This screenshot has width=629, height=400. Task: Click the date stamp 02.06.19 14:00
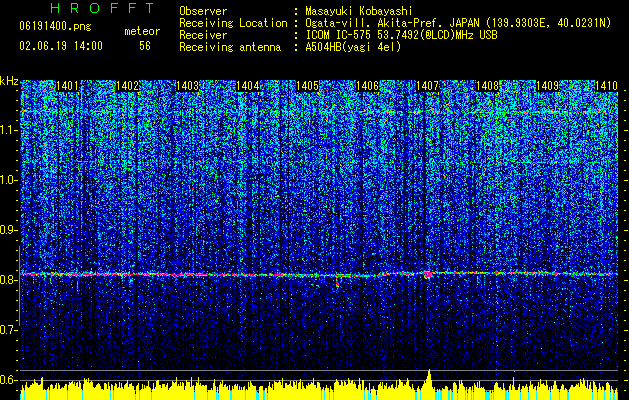point(61,46)
